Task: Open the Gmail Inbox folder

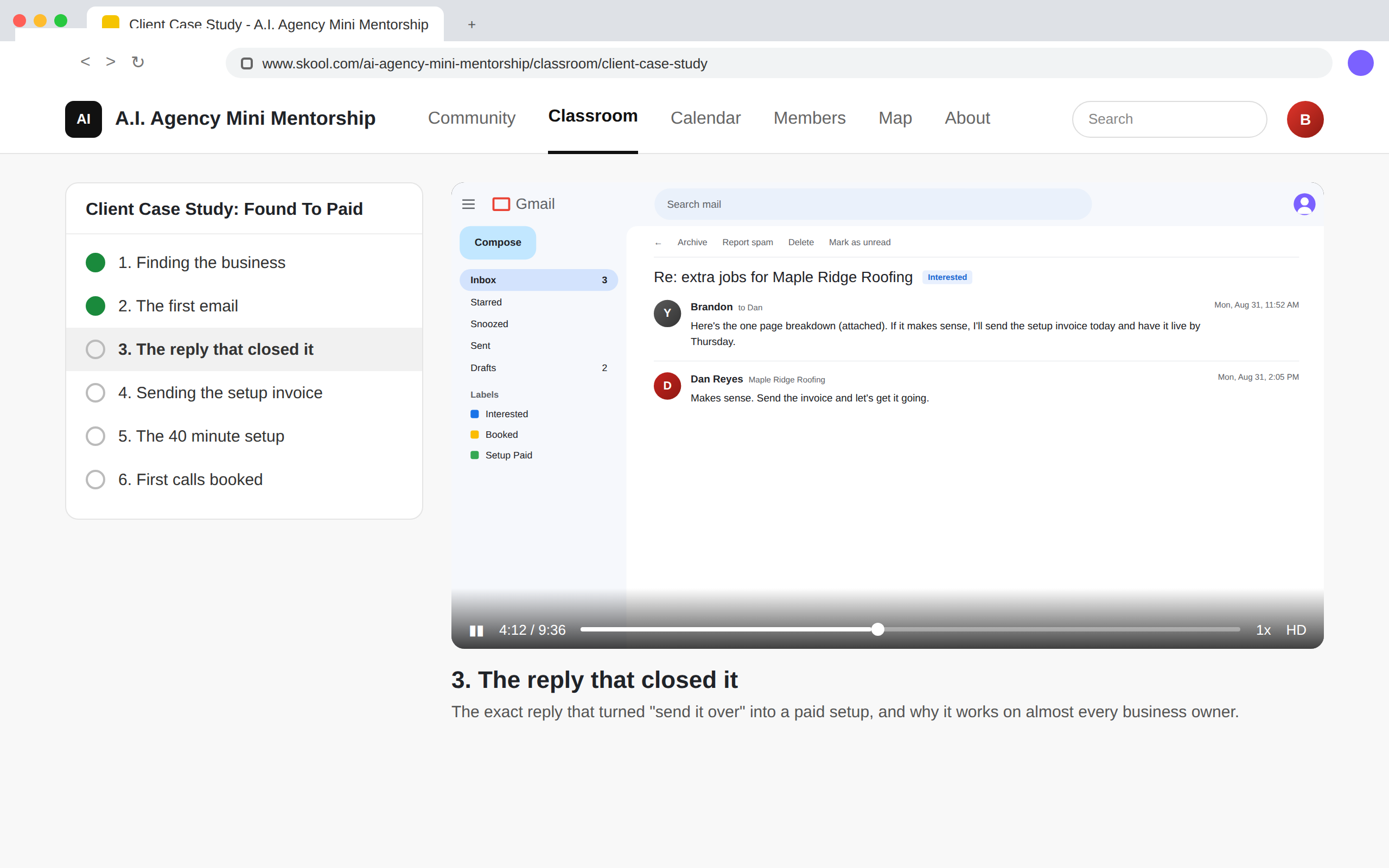Action: coord(538,280)
